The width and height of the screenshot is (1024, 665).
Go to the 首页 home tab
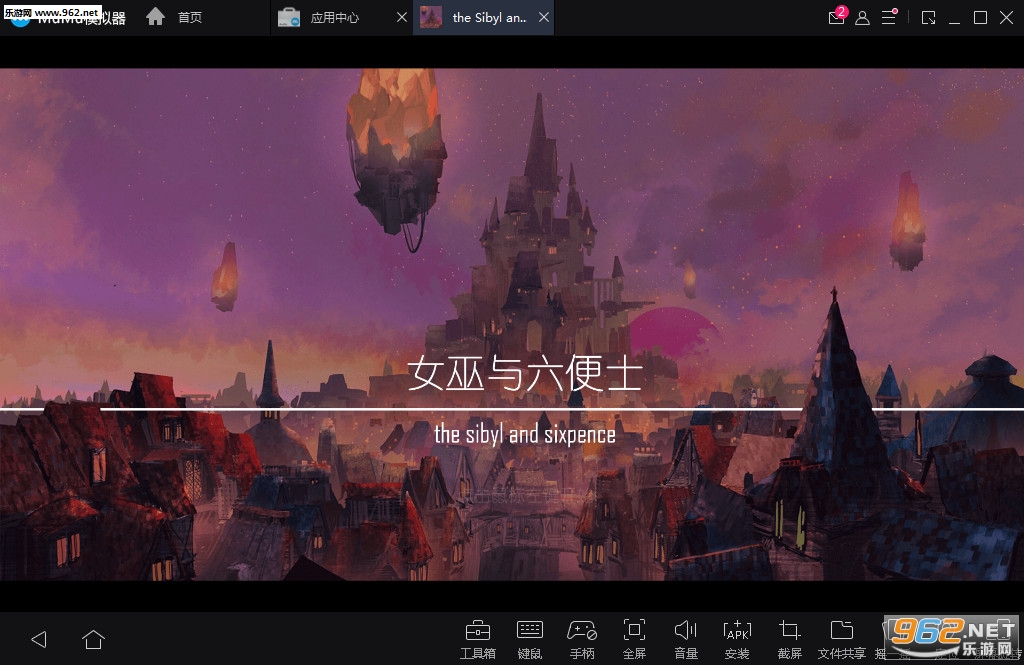(x=189, y=18)
